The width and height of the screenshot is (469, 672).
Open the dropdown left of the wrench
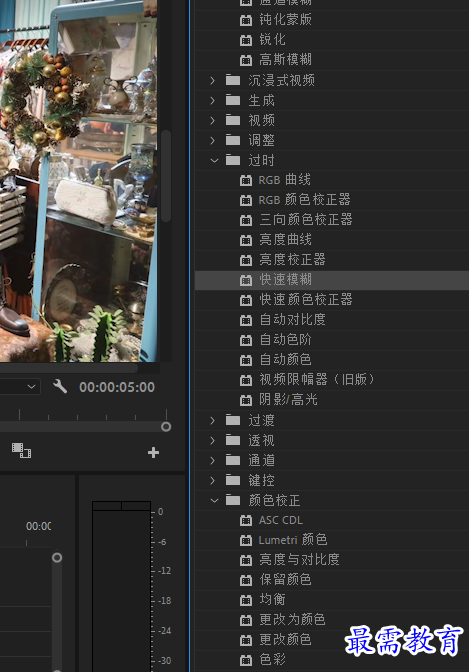point(20,387)
